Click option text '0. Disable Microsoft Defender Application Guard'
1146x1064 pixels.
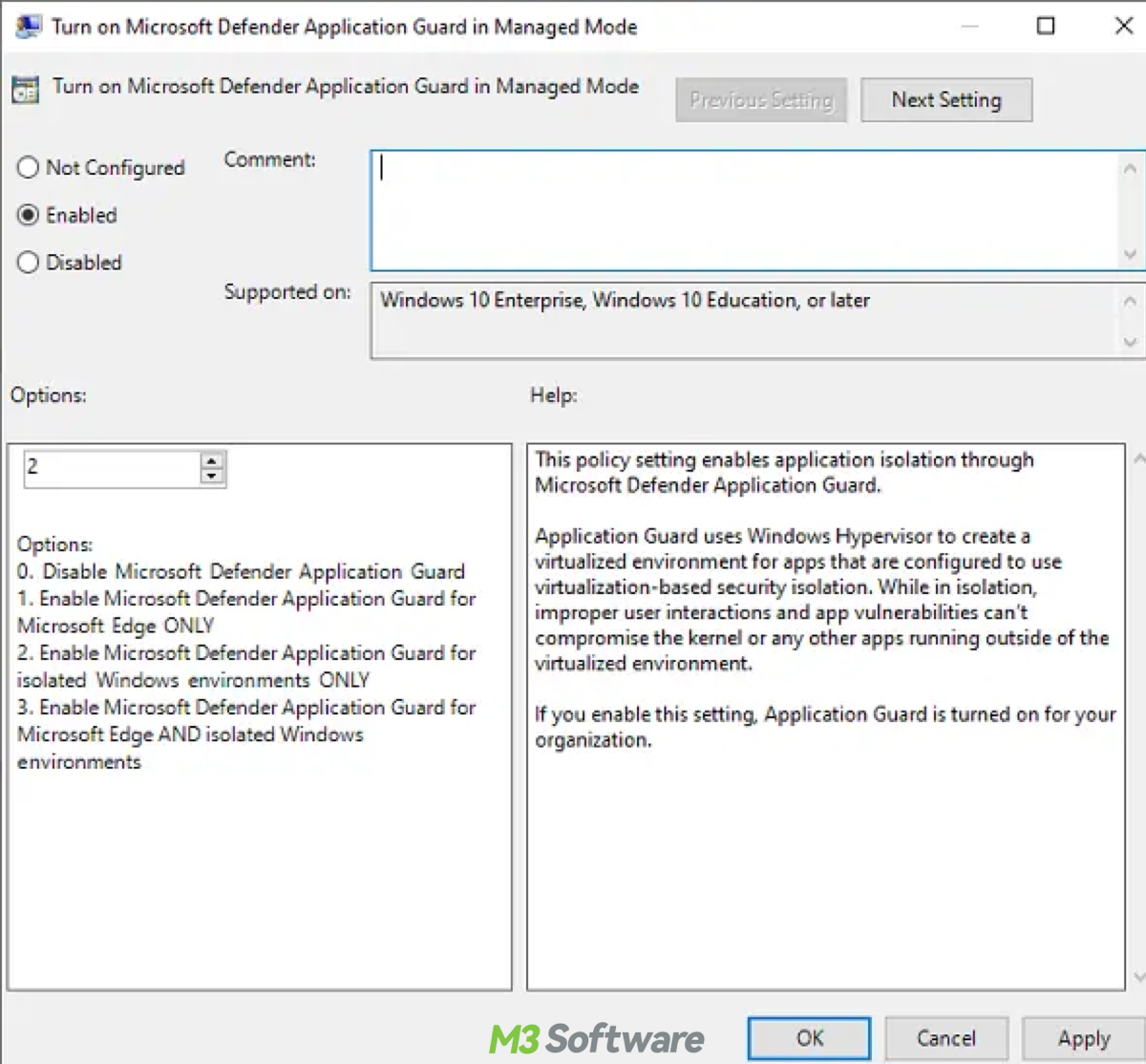[x=241, y=572]
